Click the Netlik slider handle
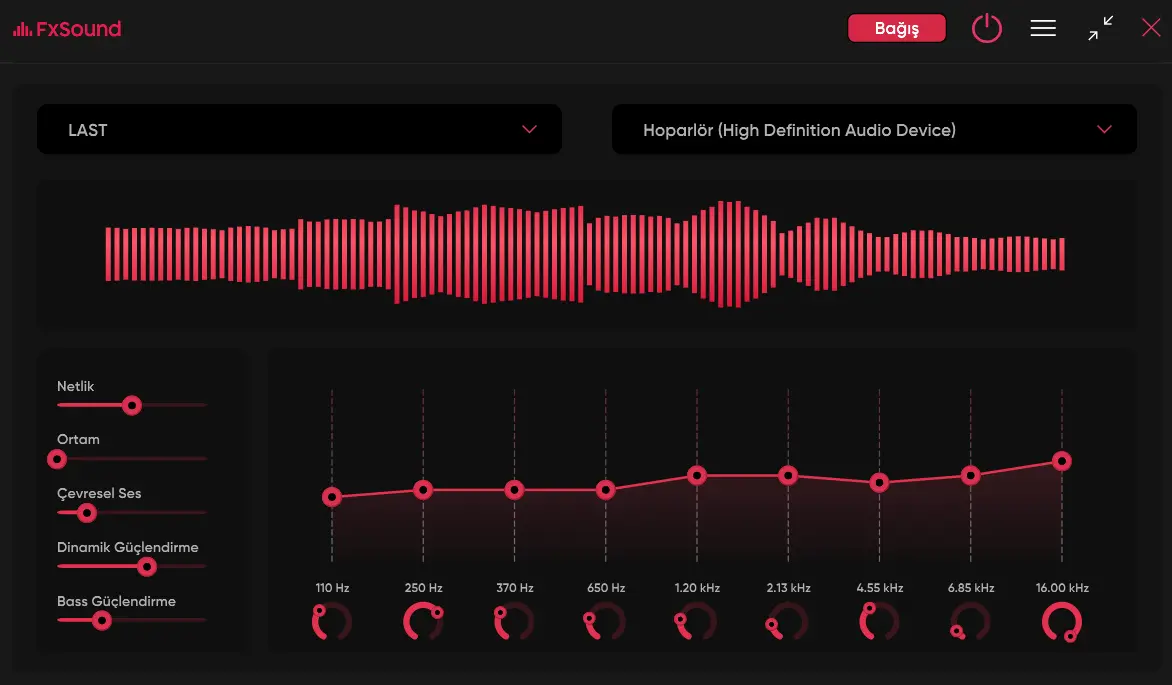This screenshot has height=685, width=1172. click(x=132, y=405)
